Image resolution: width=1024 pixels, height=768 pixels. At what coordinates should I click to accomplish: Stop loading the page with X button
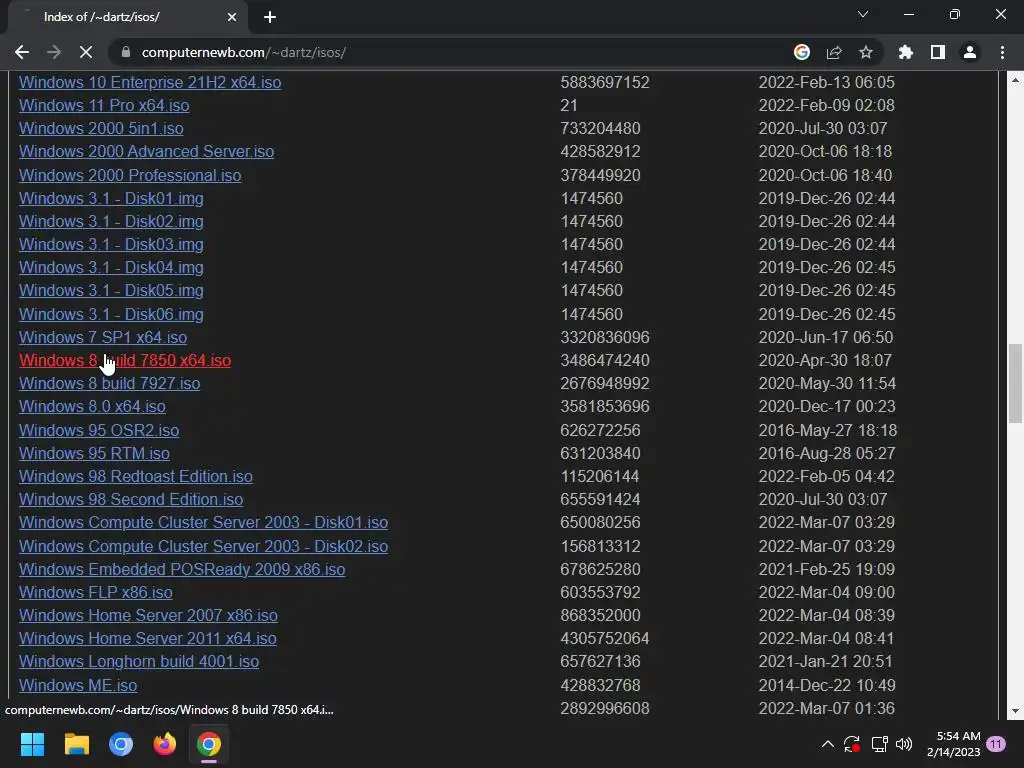[x=86, y=52]
